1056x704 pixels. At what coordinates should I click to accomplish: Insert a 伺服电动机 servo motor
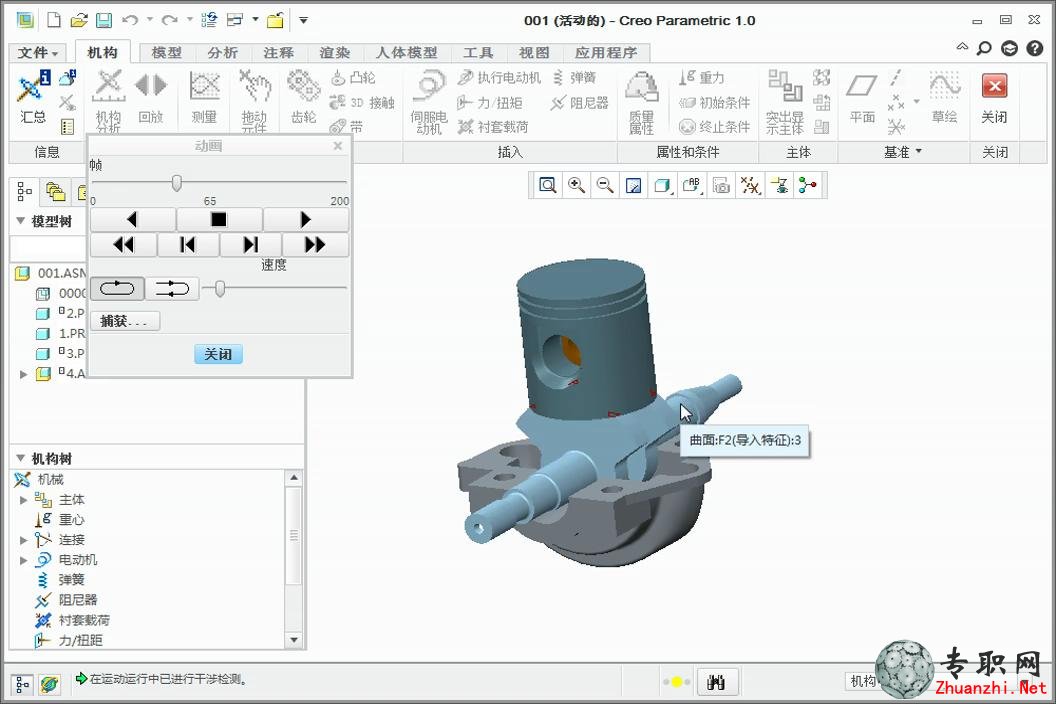429,101
